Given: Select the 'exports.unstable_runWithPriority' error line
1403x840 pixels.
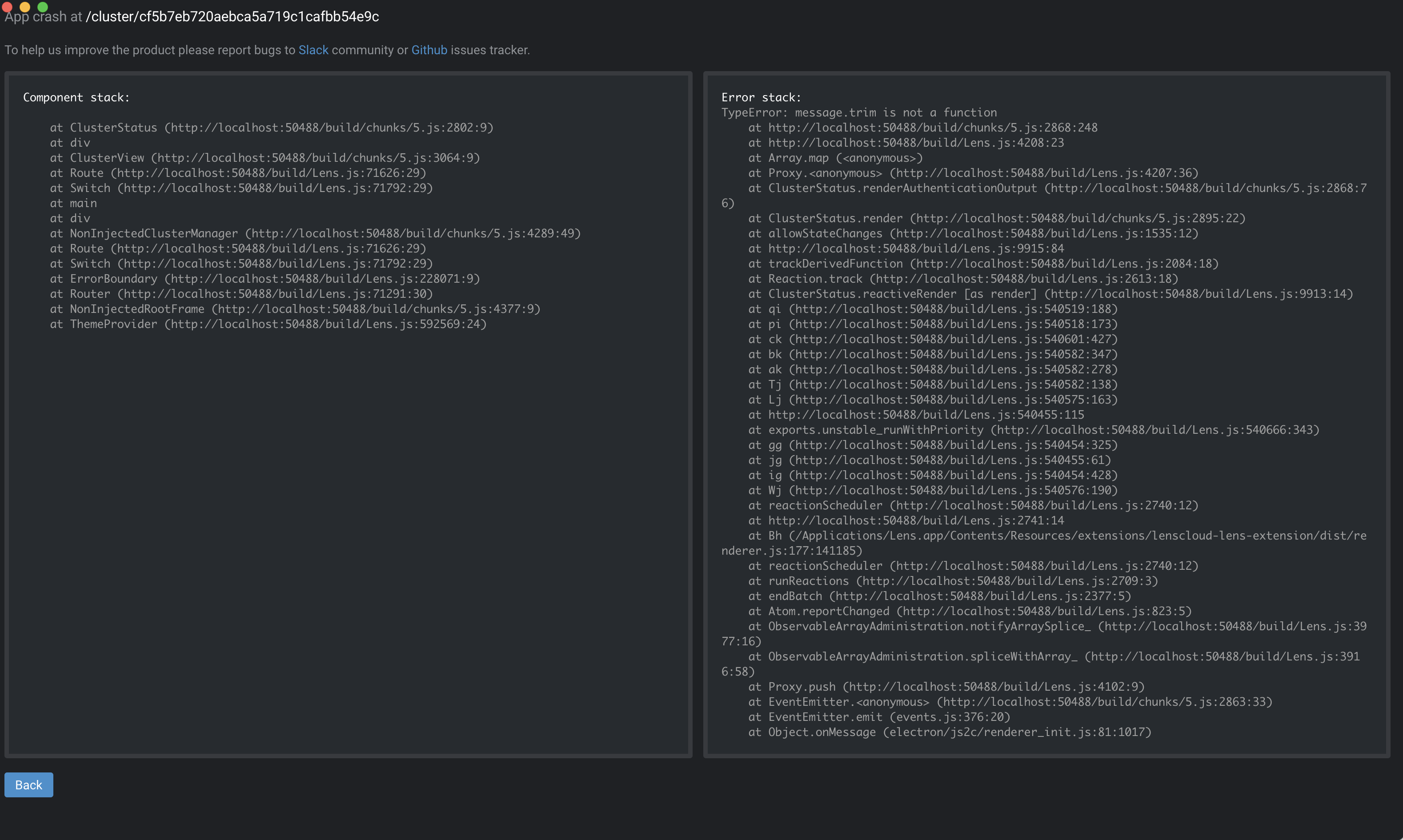Looking at the screenshot, I should (x=1034, y=430).
